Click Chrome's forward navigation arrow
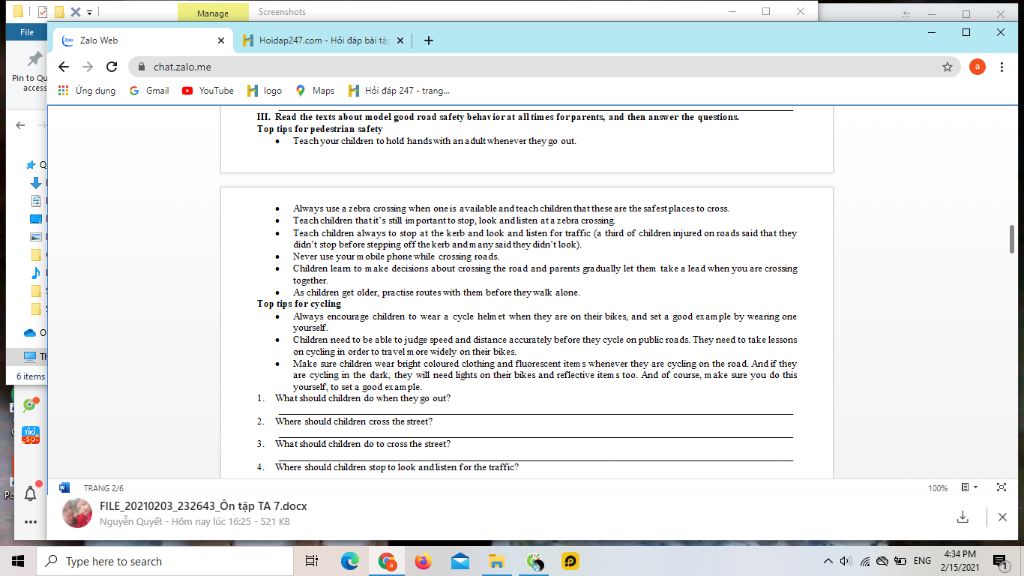 [88, 67]
